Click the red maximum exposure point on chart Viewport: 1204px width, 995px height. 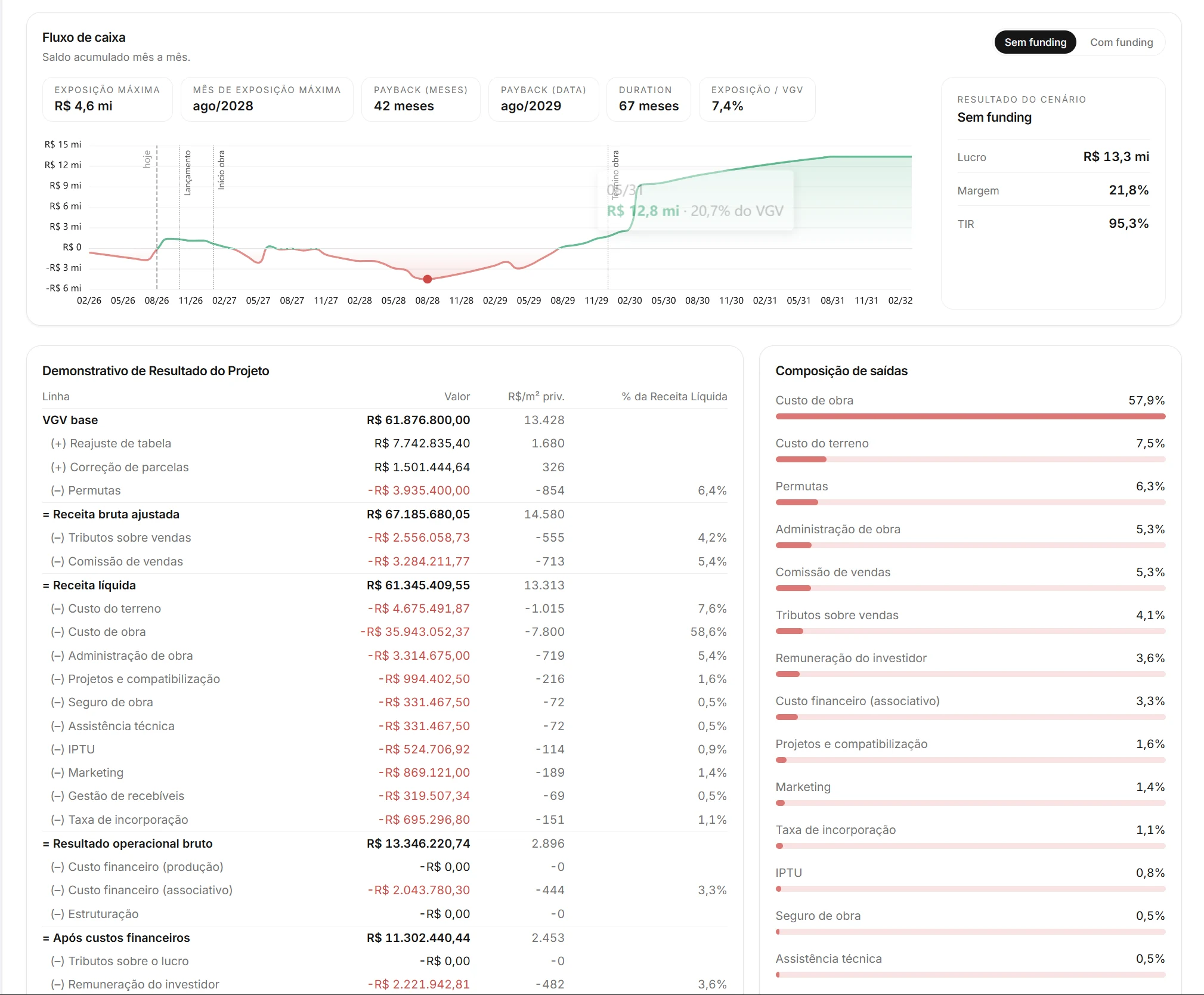coord(428,279)
